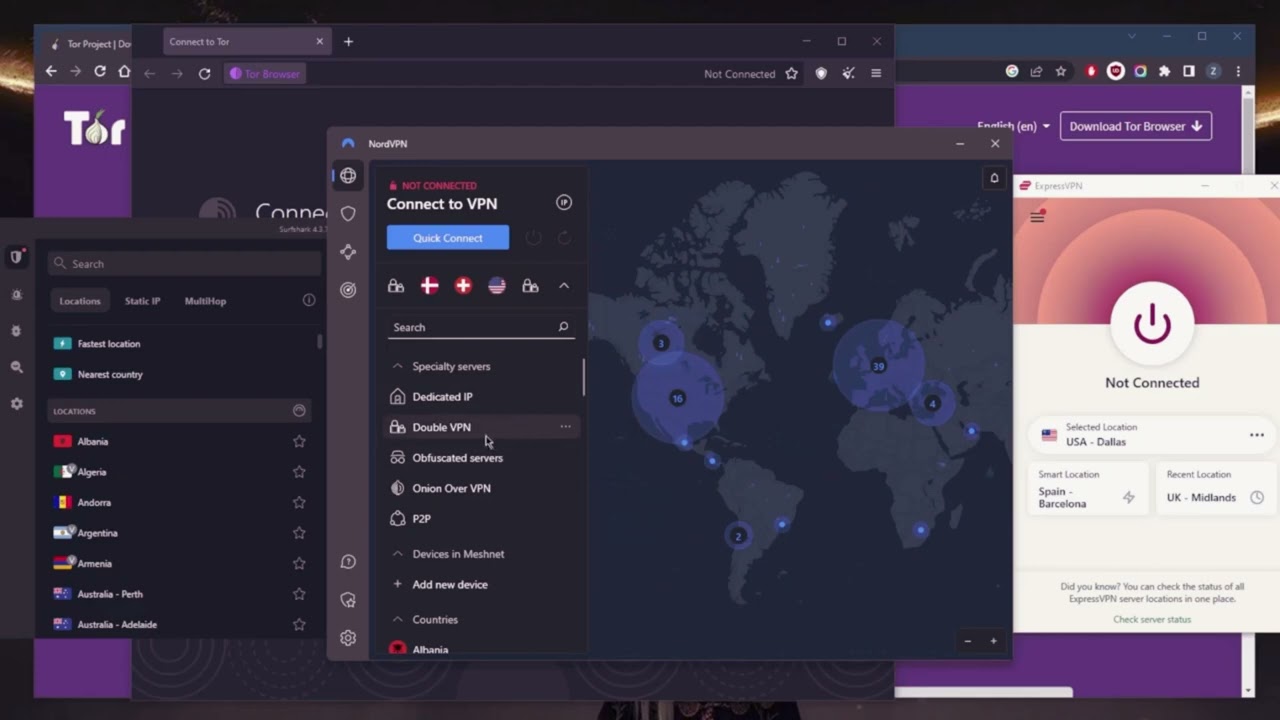Open NordVPN Dark Web Monitor target icon

(348, 290)
